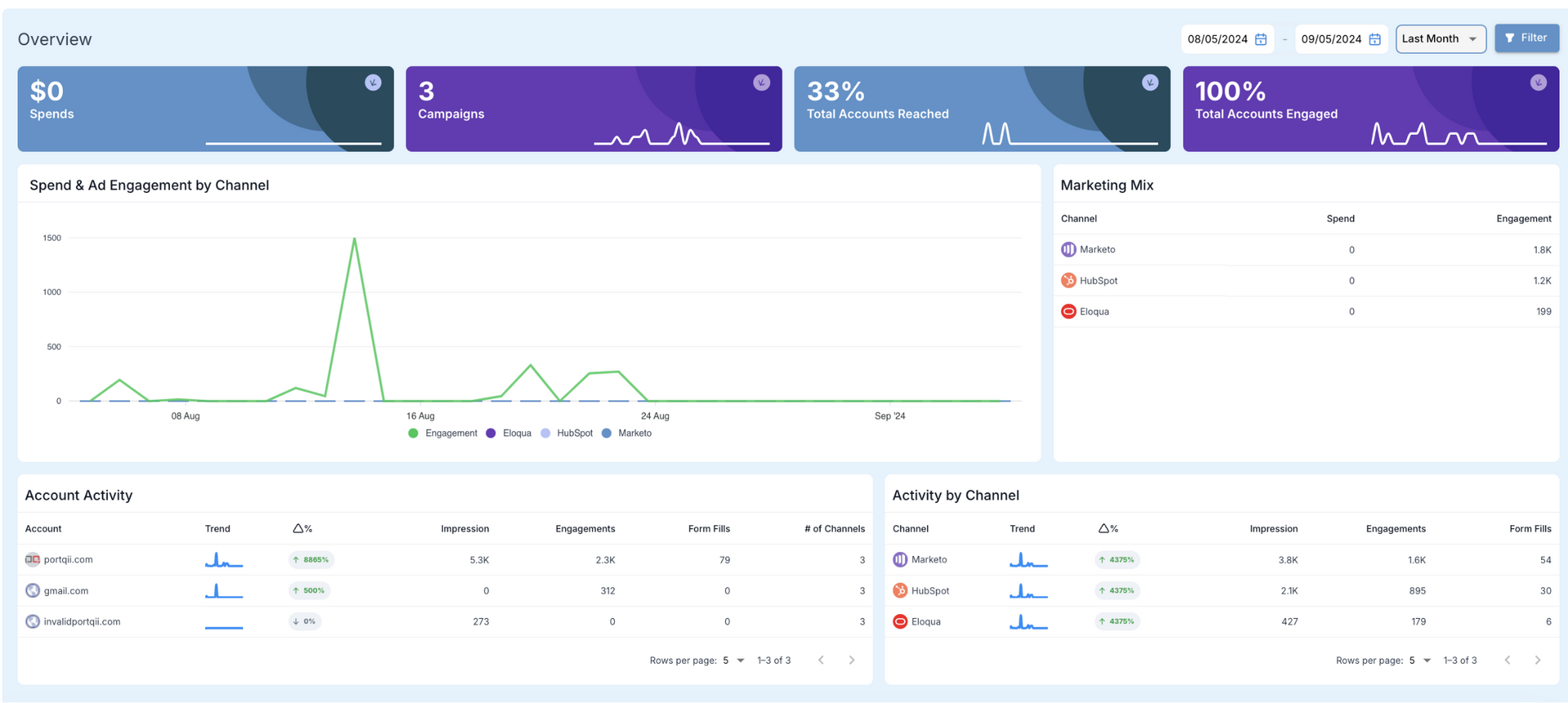Open Rows per page dropdown in Activity by Channel
Screen dimensions: 1568x703
point(1420,661)
